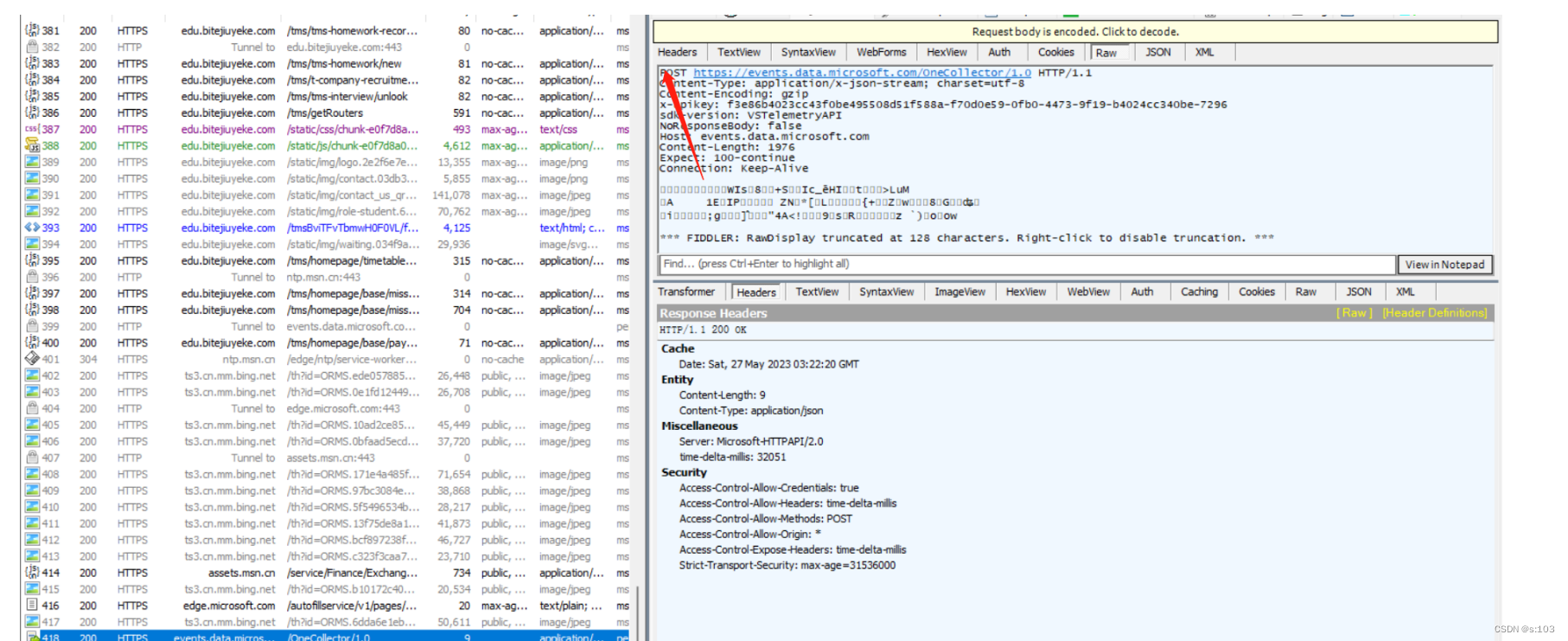The height and width of the screenshot is (641, 1568).
Task: Click the text document icon of session 416
Action: coord(32,606)
